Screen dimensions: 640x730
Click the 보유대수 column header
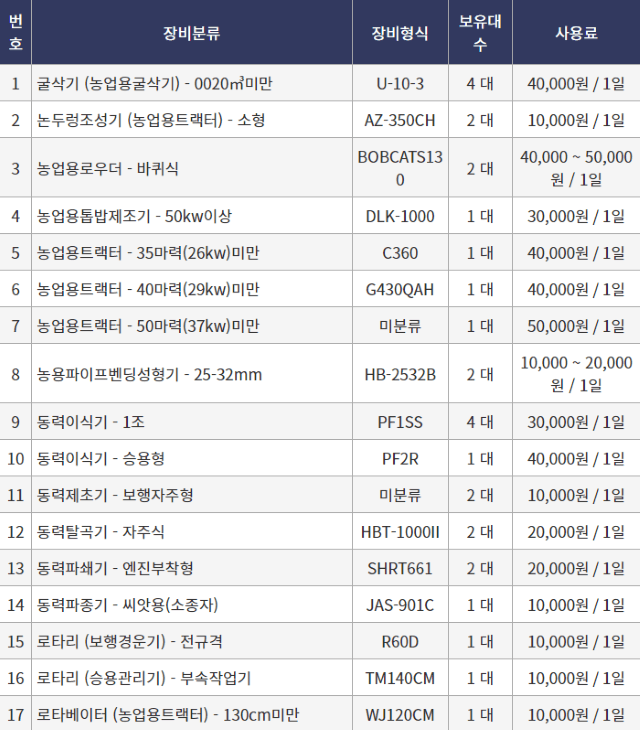click(479, 33)
